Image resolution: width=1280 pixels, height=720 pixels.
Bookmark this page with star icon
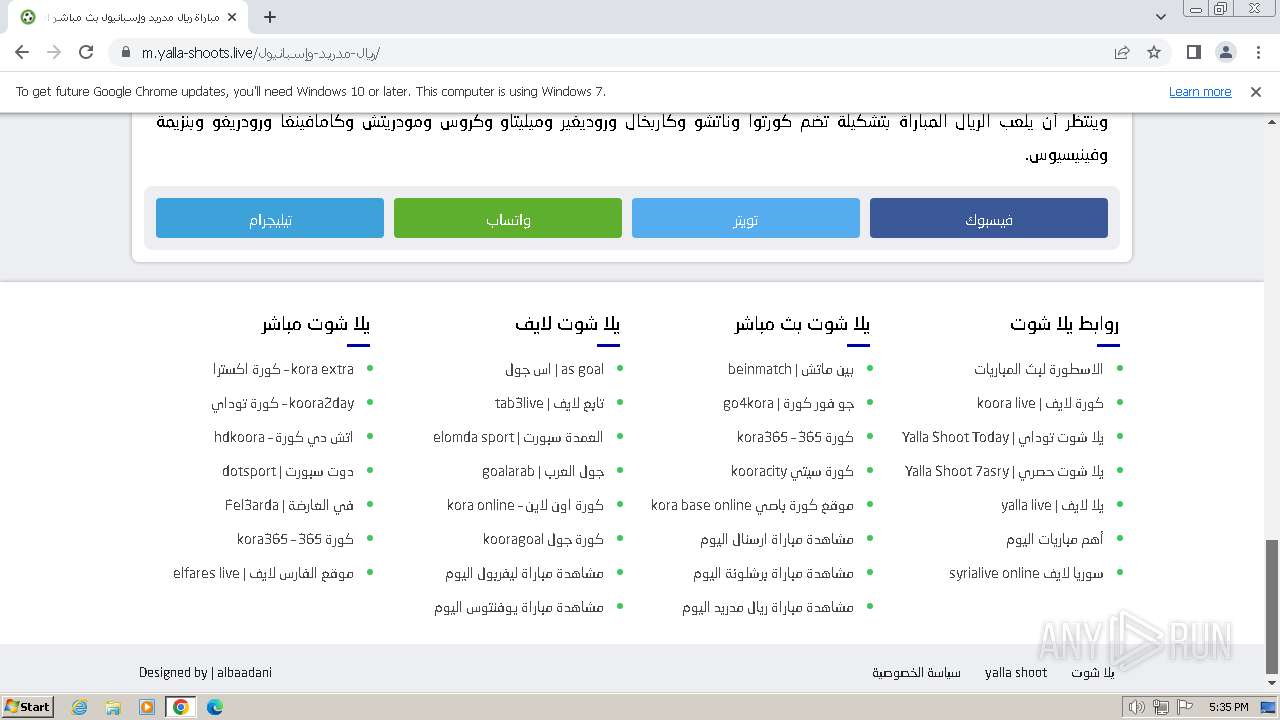(1154, 53)
